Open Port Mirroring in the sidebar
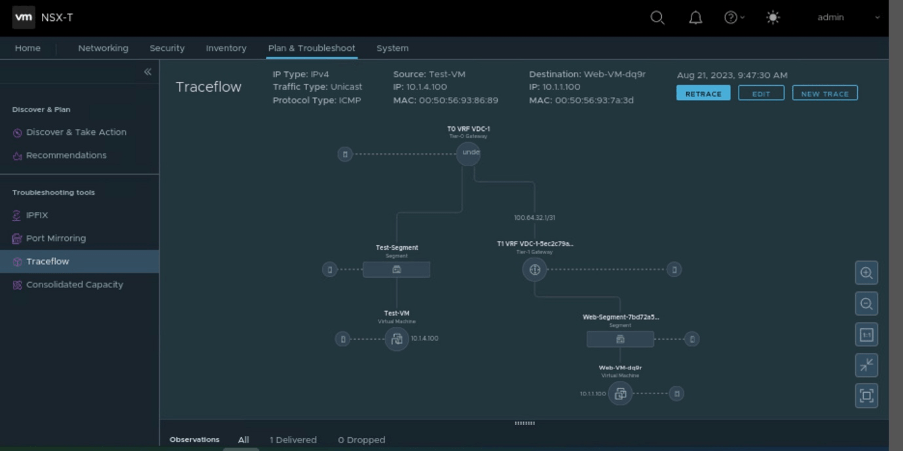Image resolution: width=904 pixels, height=452 pixels. tap(56, 238)
